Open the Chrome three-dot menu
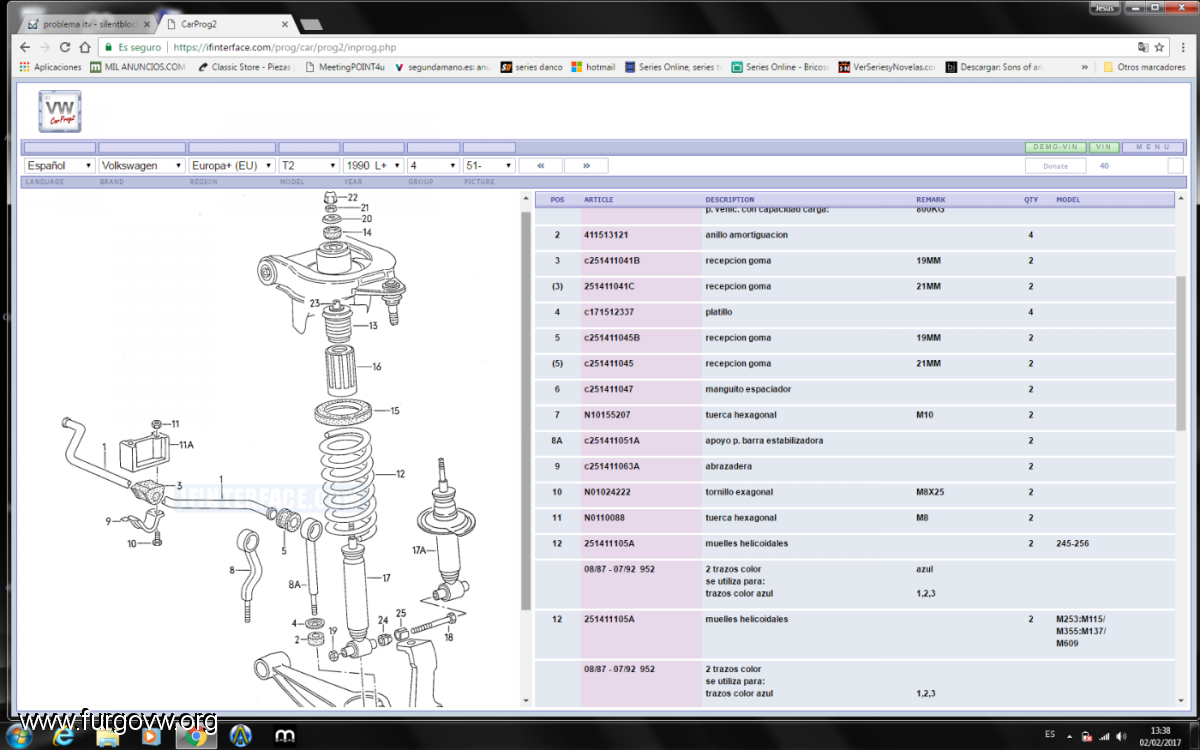 (x=1182, y=47)
